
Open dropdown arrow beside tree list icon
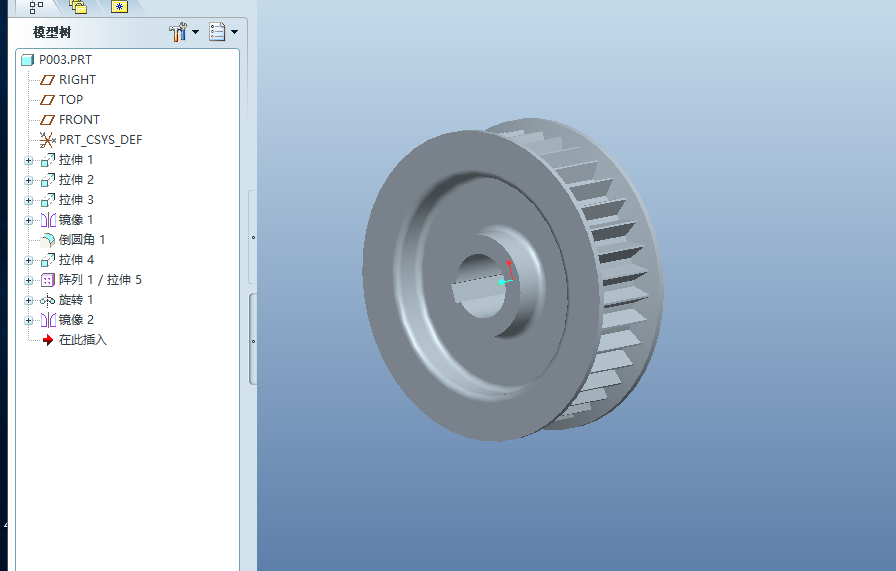pyautogui.click(x=234, y=32)
